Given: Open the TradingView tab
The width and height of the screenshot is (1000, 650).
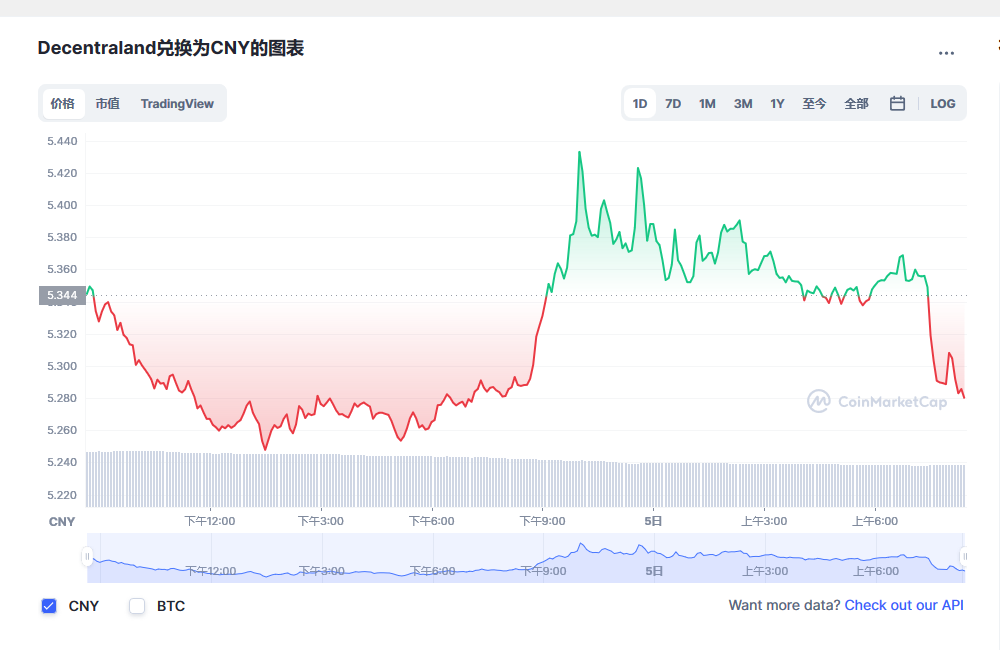Looking at the screenshot, I should (x=177, y=103).
